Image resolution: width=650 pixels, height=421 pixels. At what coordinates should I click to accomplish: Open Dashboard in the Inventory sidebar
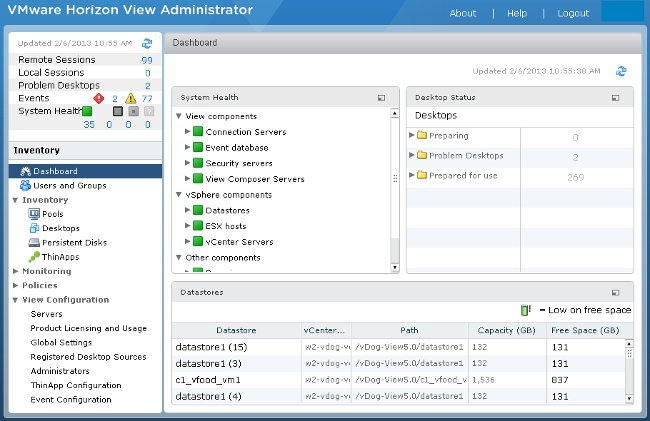[85, 171]
